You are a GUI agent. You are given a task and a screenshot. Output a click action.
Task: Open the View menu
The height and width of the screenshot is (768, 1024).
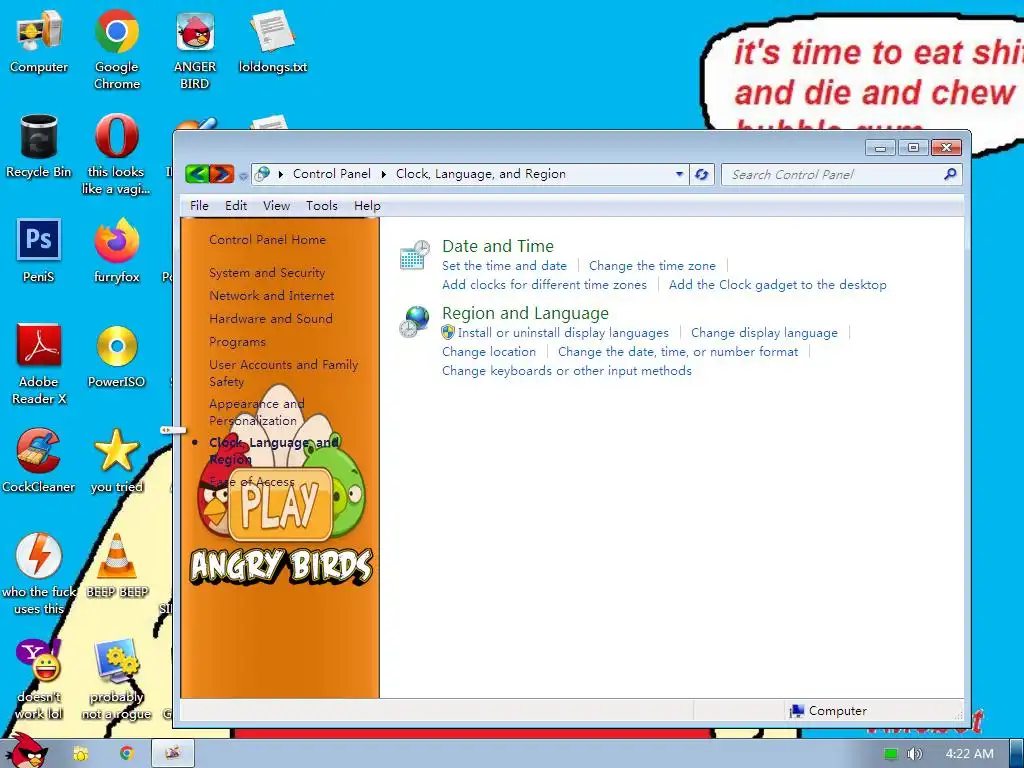(276, 206)
